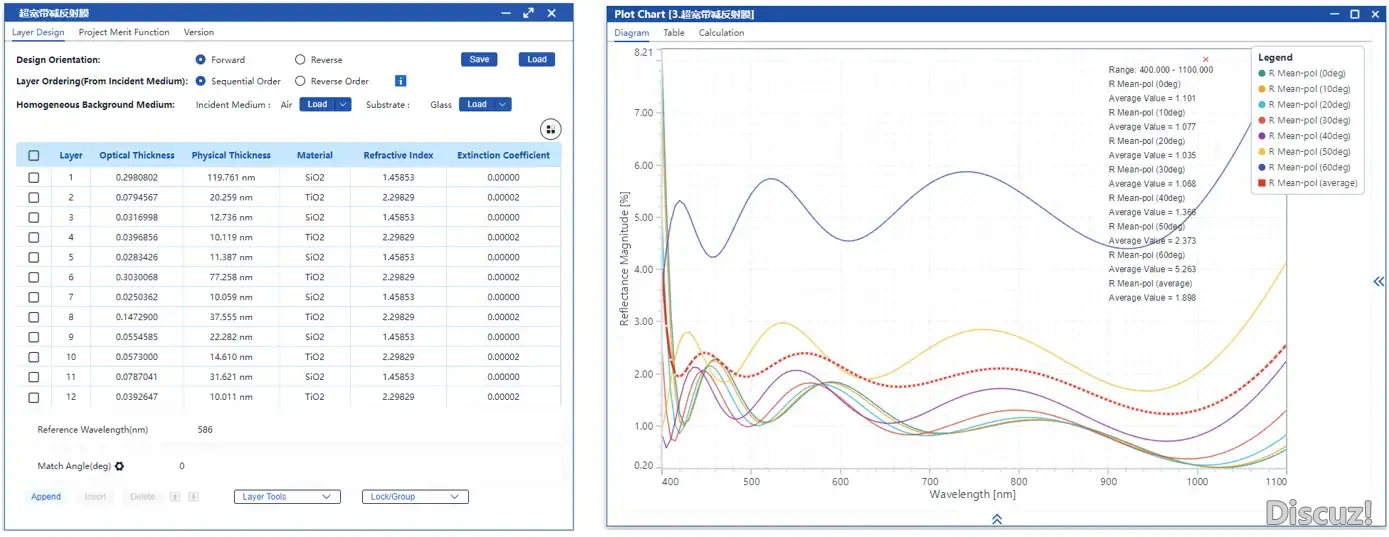Select the Reverse design orientation radio button

point(300,60)
